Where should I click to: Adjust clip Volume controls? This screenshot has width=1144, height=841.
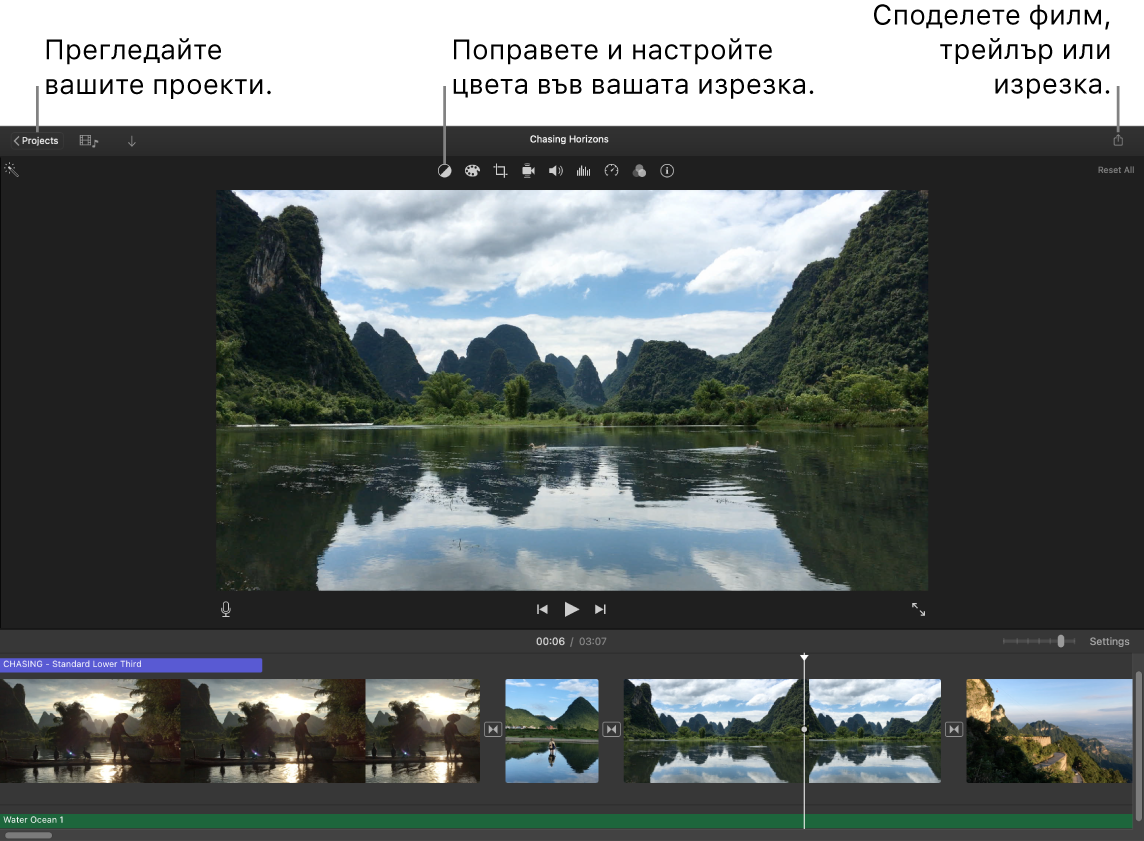click(556, 170)
